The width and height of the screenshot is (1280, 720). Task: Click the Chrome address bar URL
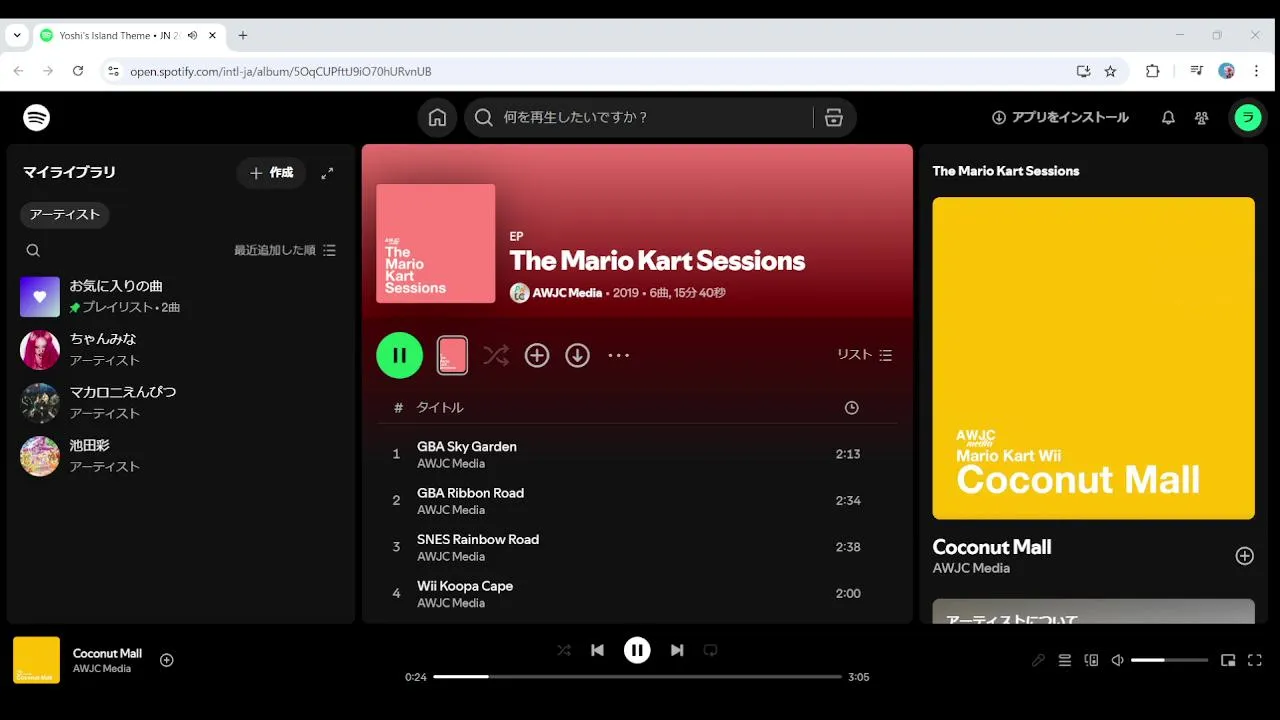coord(281,72)
